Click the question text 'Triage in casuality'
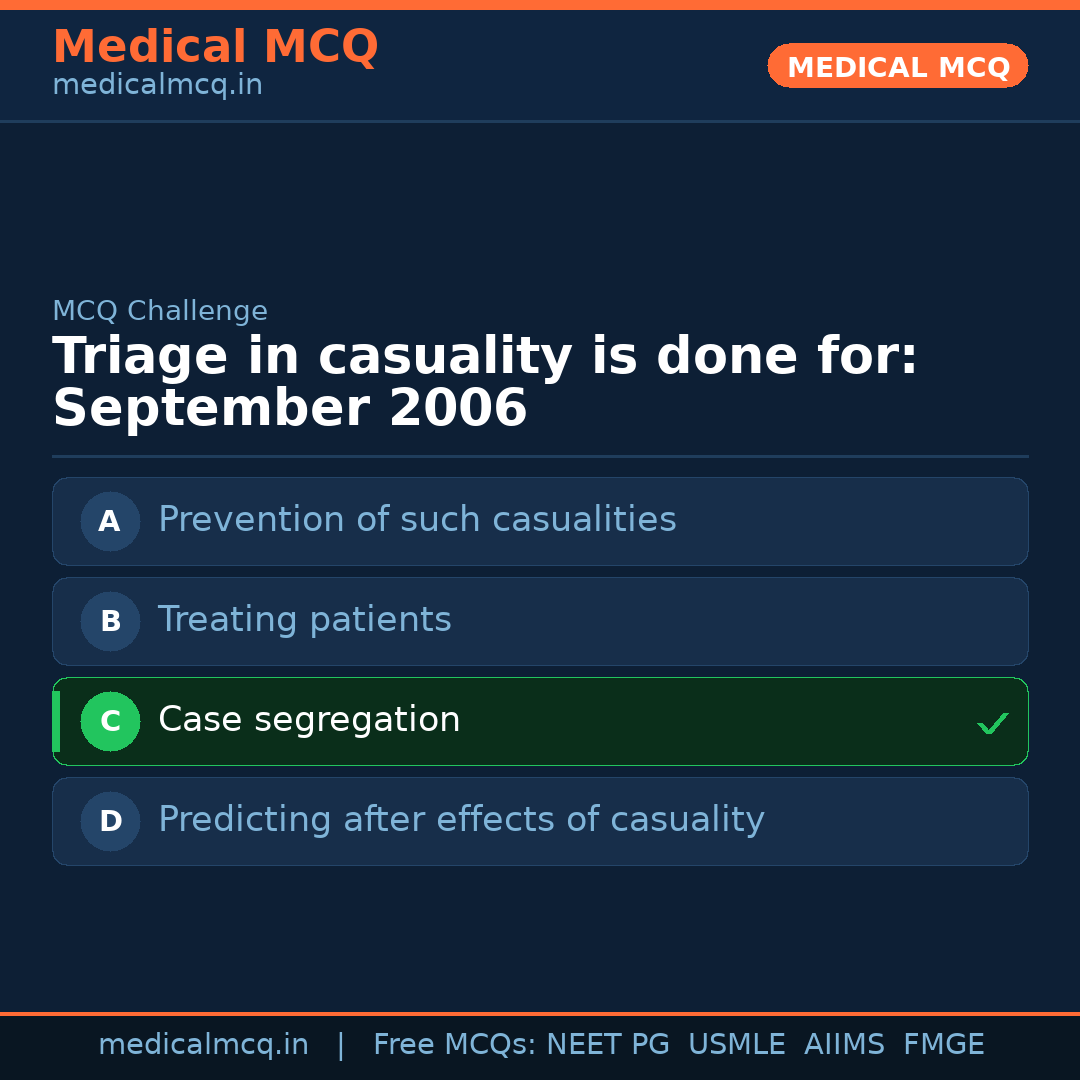The image size is (1080, 1080). pos(312,357)
